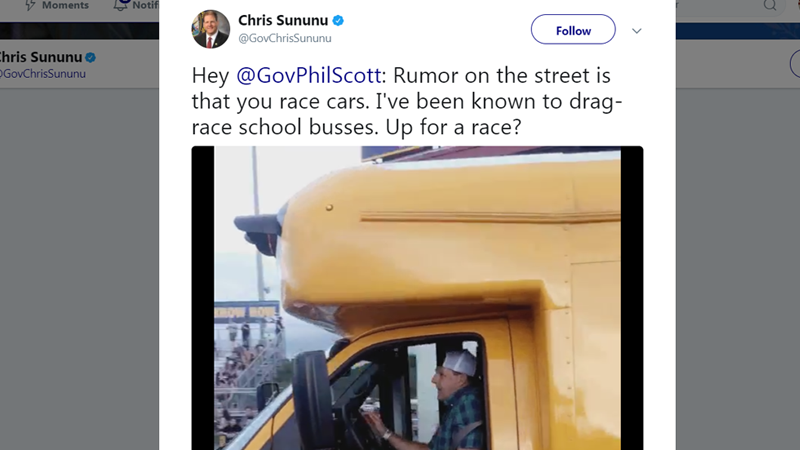This screenshot has width=800, height=450.
Task: Open the Moments lightning bolt icon
Action: [x=31, y=5]
